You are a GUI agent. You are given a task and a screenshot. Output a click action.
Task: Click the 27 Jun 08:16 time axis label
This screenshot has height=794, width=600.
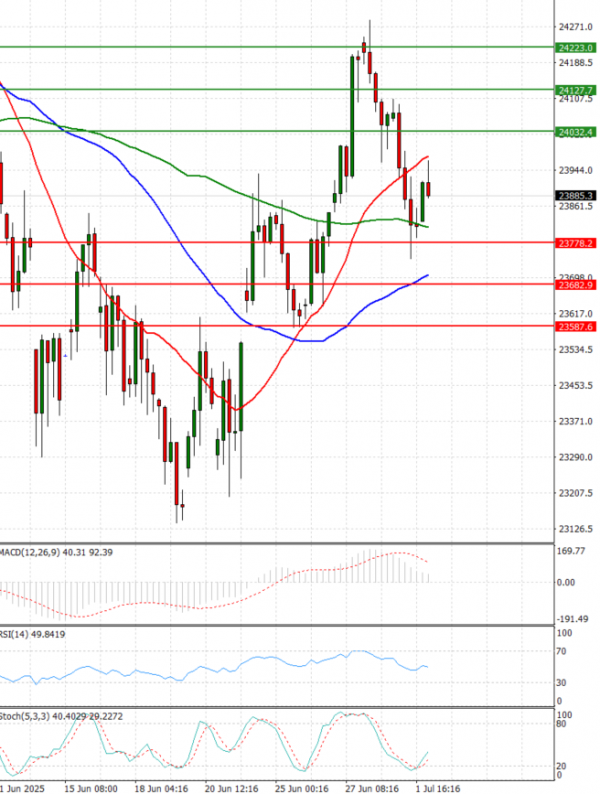coord(372,788)
